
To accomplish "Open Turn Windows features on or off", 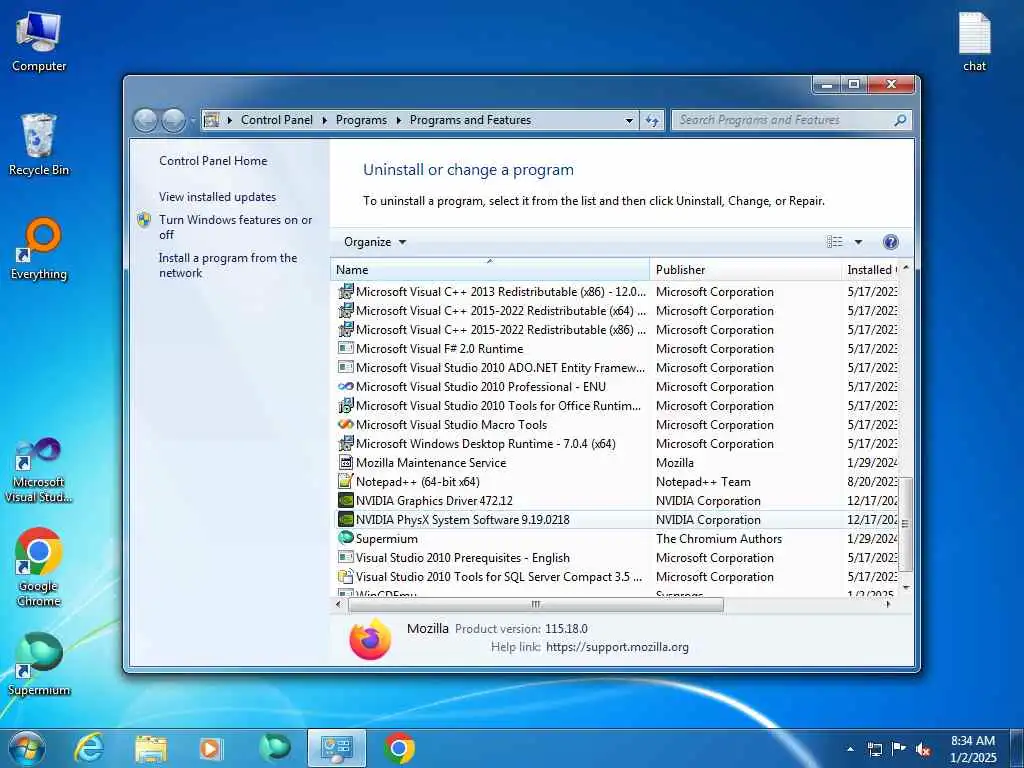I will pyautogui.click(x=236, y=227).
